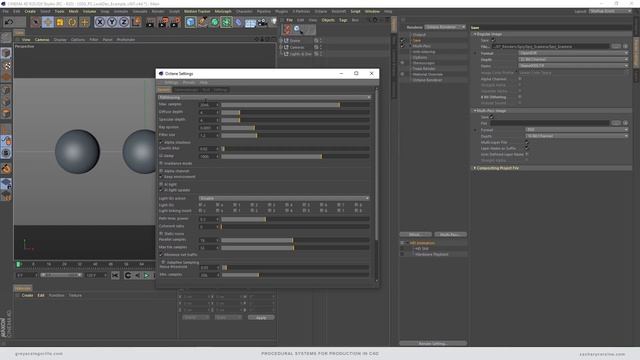Open the Regular Image Name dropdown
The height and width of the screenshot is (360, 640).
[x=573, y=66]
